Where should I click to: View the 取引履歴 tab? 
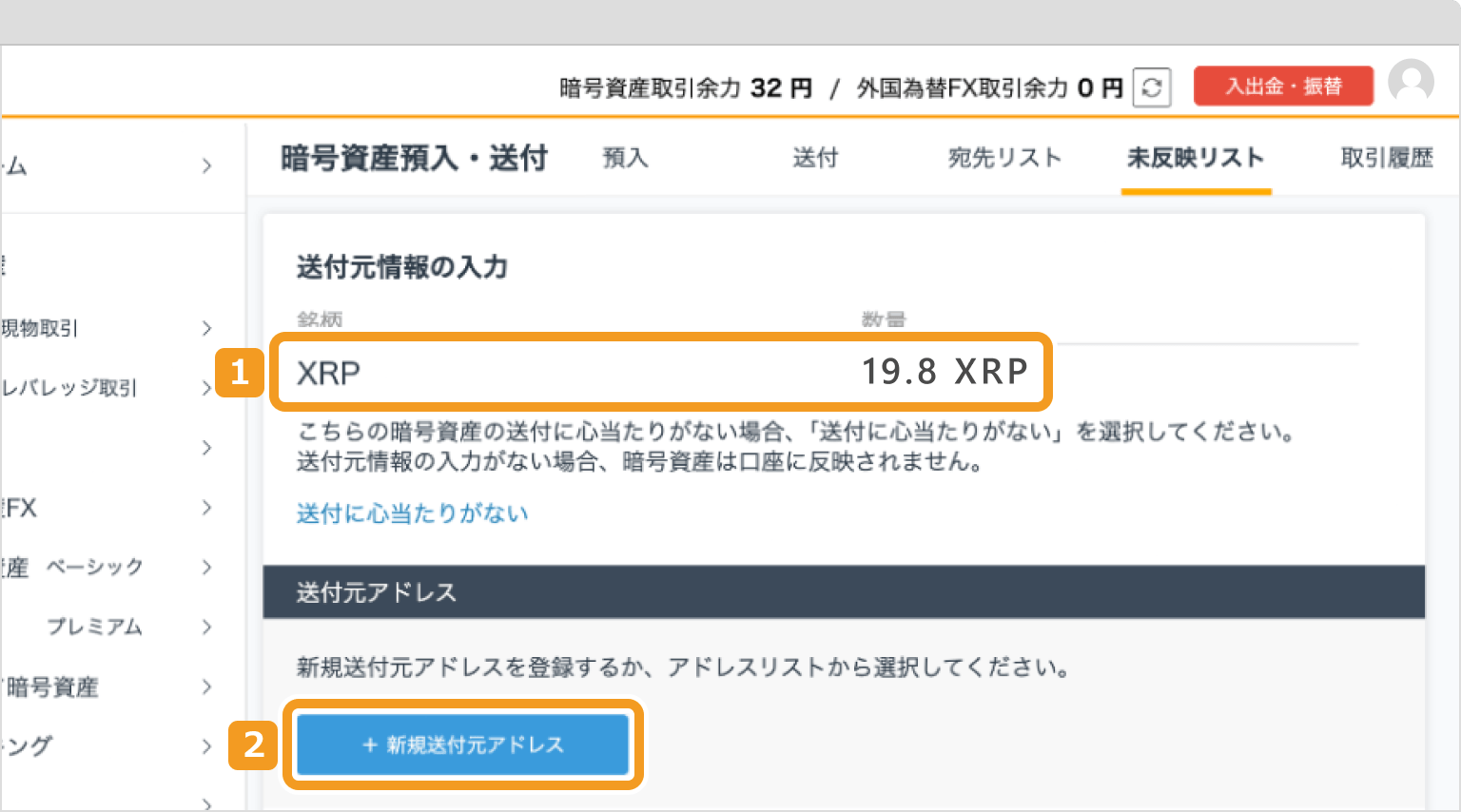coord(1386,158)
